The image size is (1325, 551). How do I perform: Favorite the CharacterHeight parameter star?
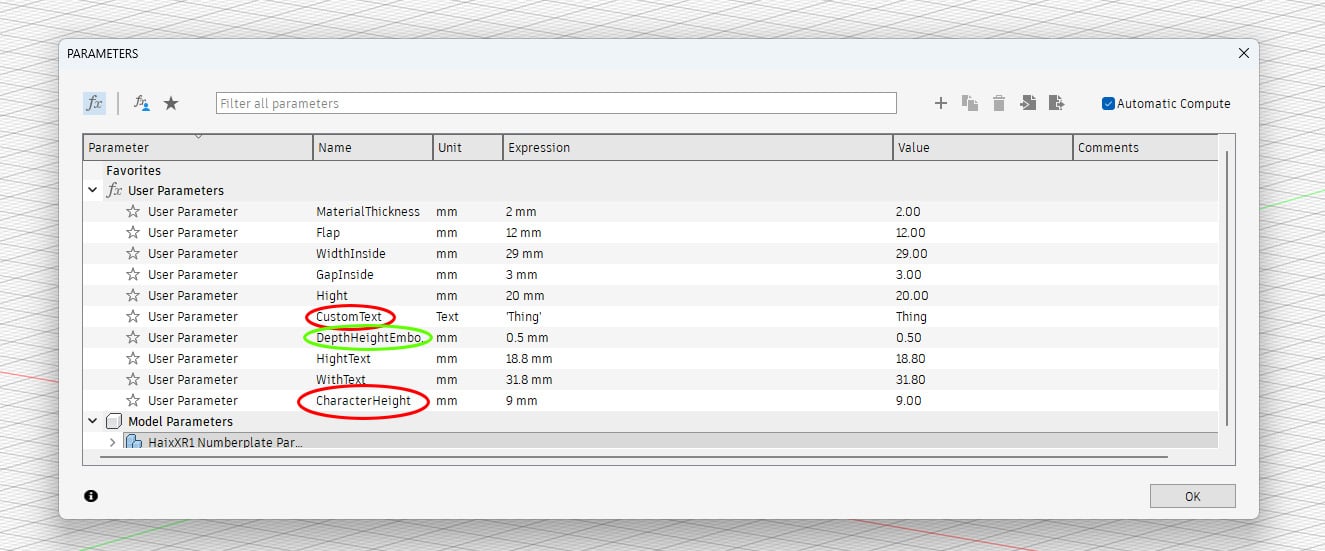tap(133, 401)
